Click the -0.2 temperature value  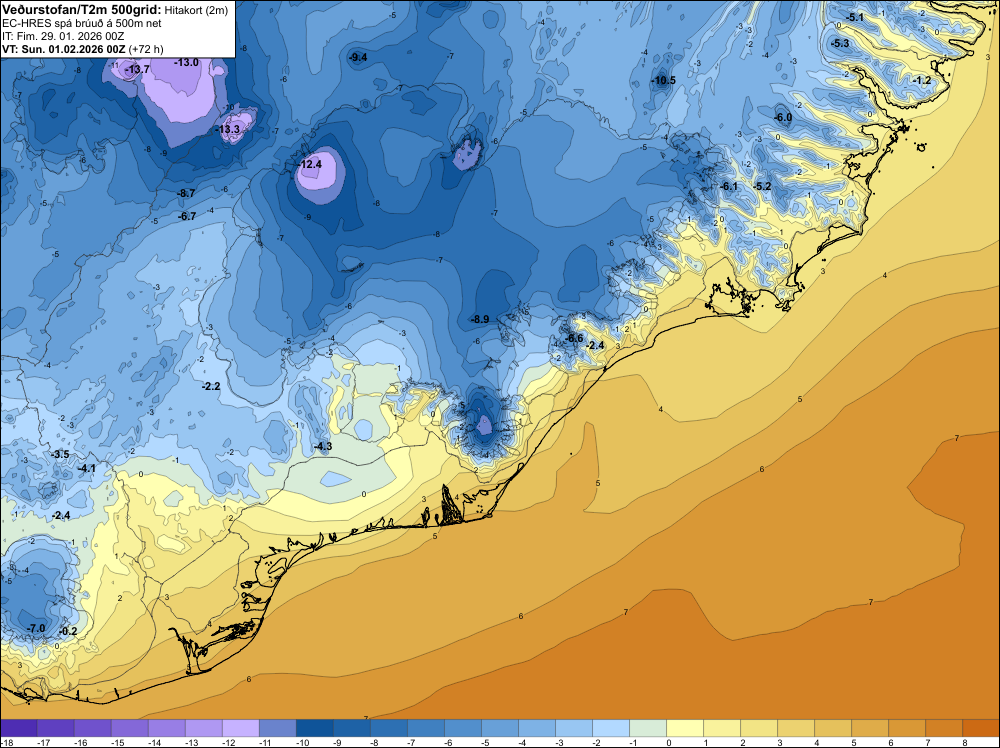[x=68, y=632]
